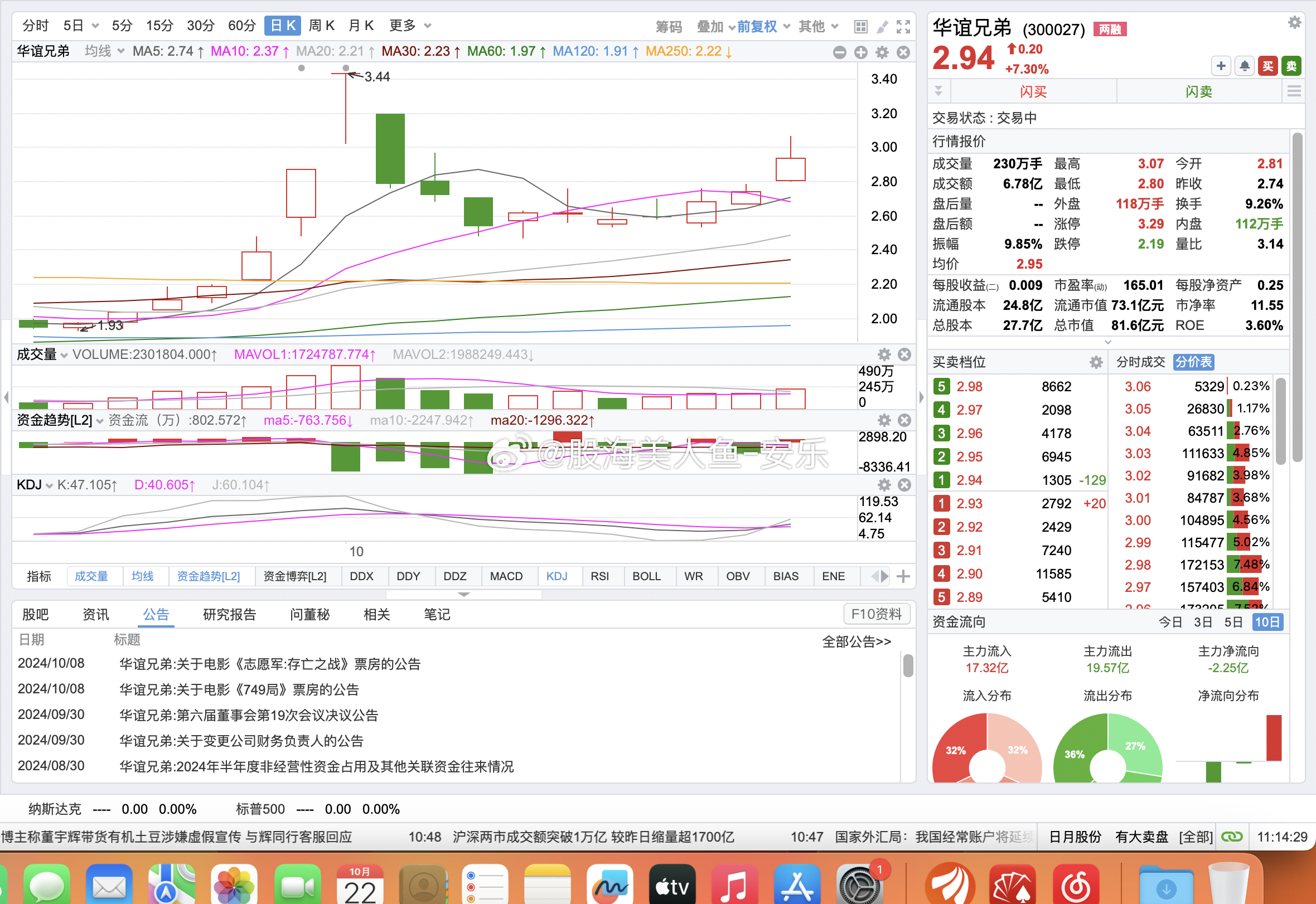Add stock to watchlist plus button

coord(1221,66)
